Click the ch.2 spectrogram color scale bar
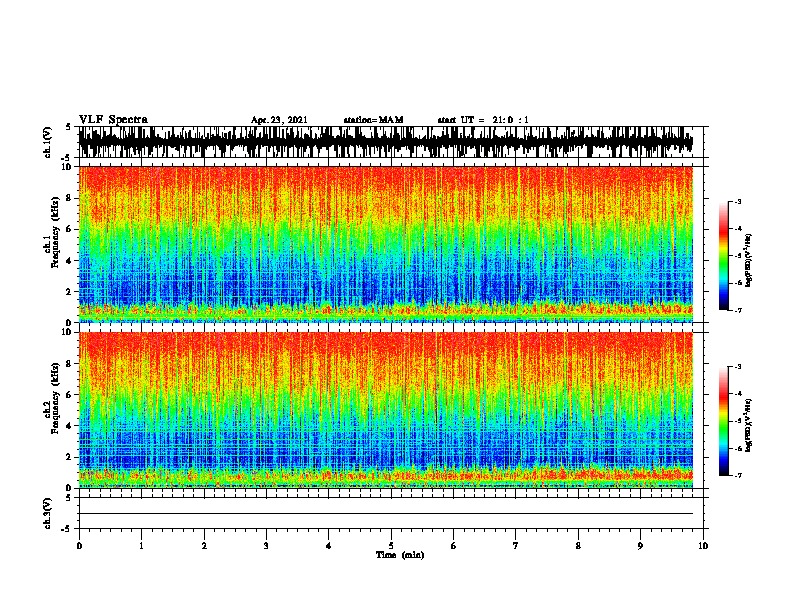Viewport: 792px width, 612px height. 723,421
